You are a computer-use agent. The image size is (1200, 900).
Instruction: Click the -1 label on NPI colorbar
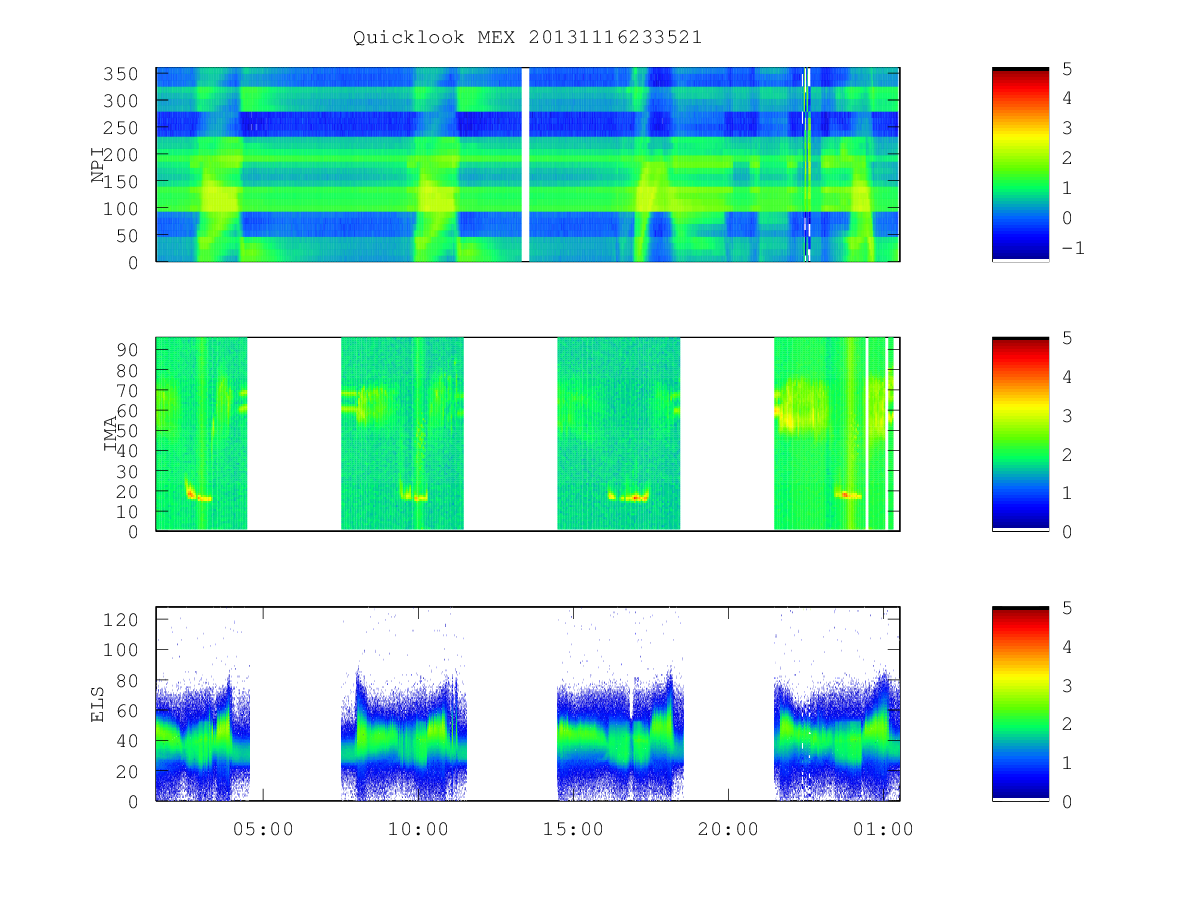pos(1071,248)
